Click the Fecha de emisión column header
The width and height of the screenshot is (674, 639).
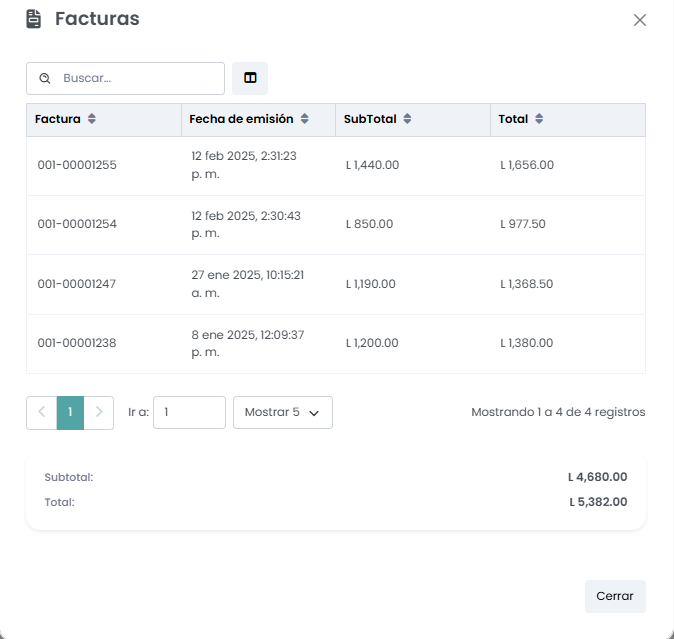241,119
